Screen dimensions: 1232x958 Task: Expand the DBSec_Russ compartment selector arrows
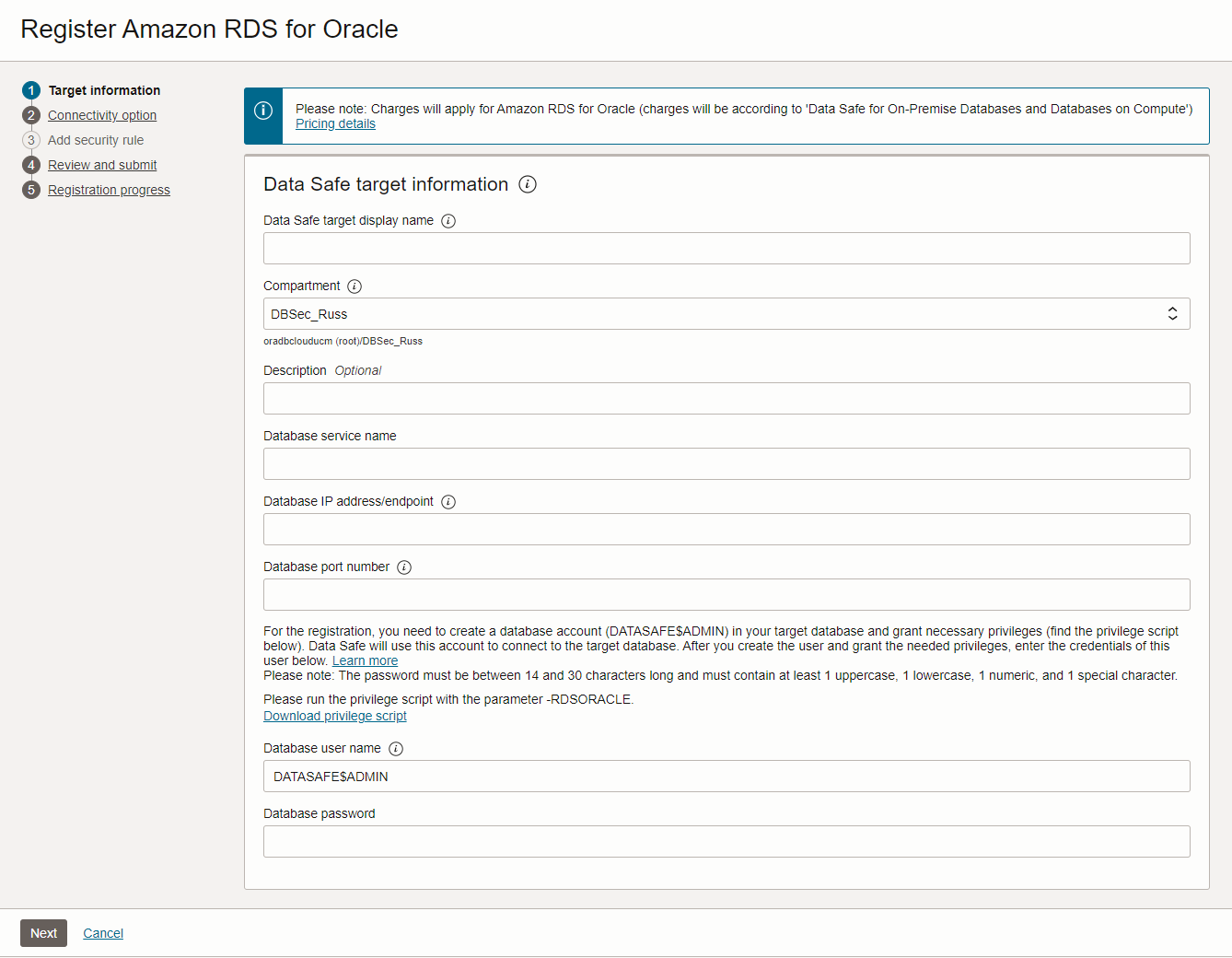click(1172, 313)
